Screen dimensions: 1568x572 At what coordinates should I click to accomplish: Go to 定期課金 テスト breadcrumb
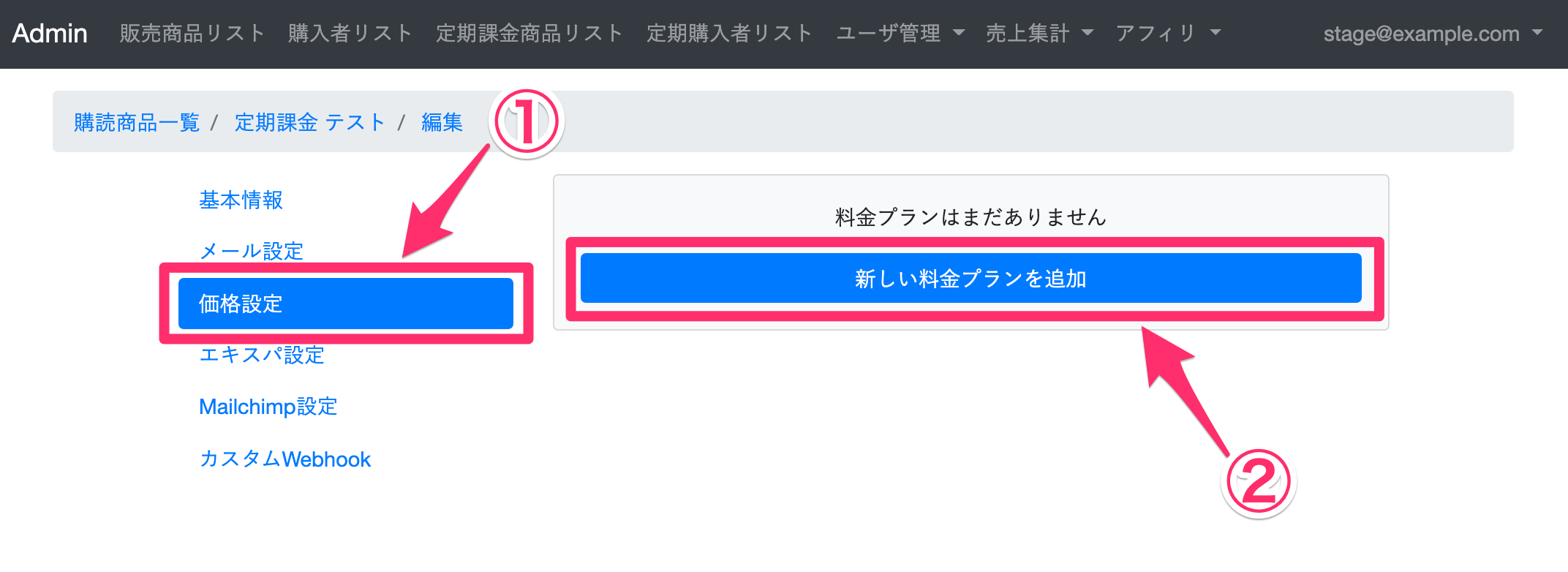pos(309,122)
